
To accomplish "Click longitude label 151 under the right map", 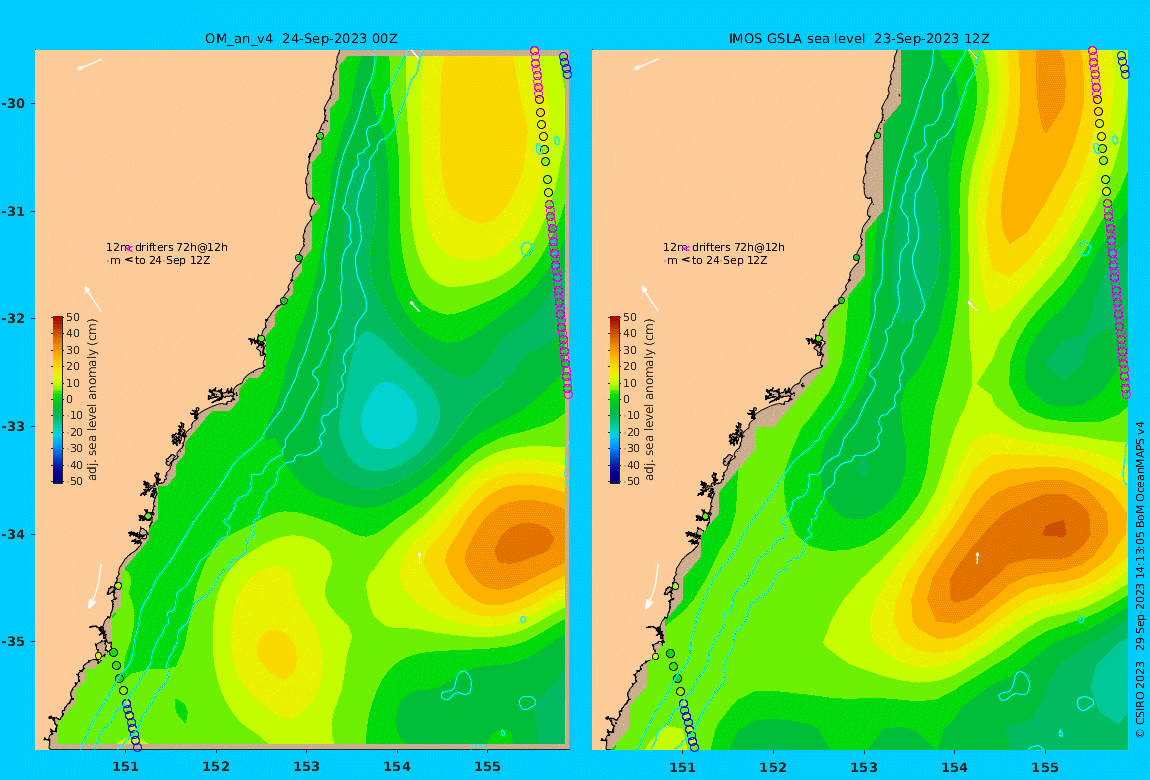I will [x=683, y=767].
